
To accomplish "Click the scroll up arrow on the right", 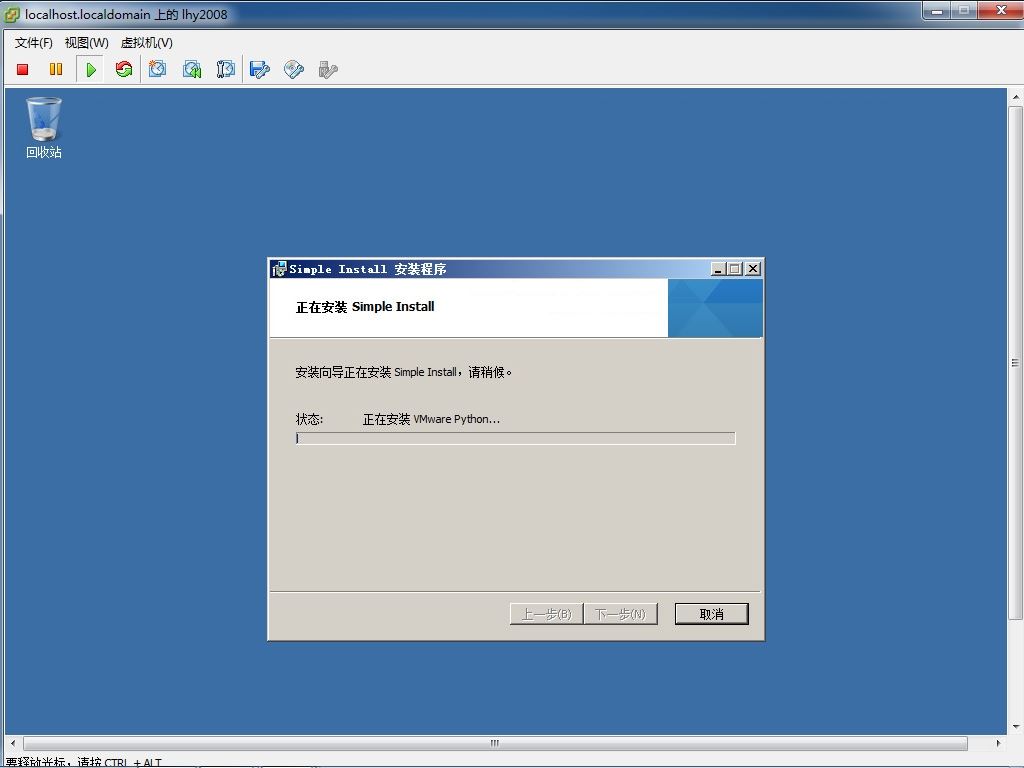I will pyautogui.click(x=1016, y=97).
